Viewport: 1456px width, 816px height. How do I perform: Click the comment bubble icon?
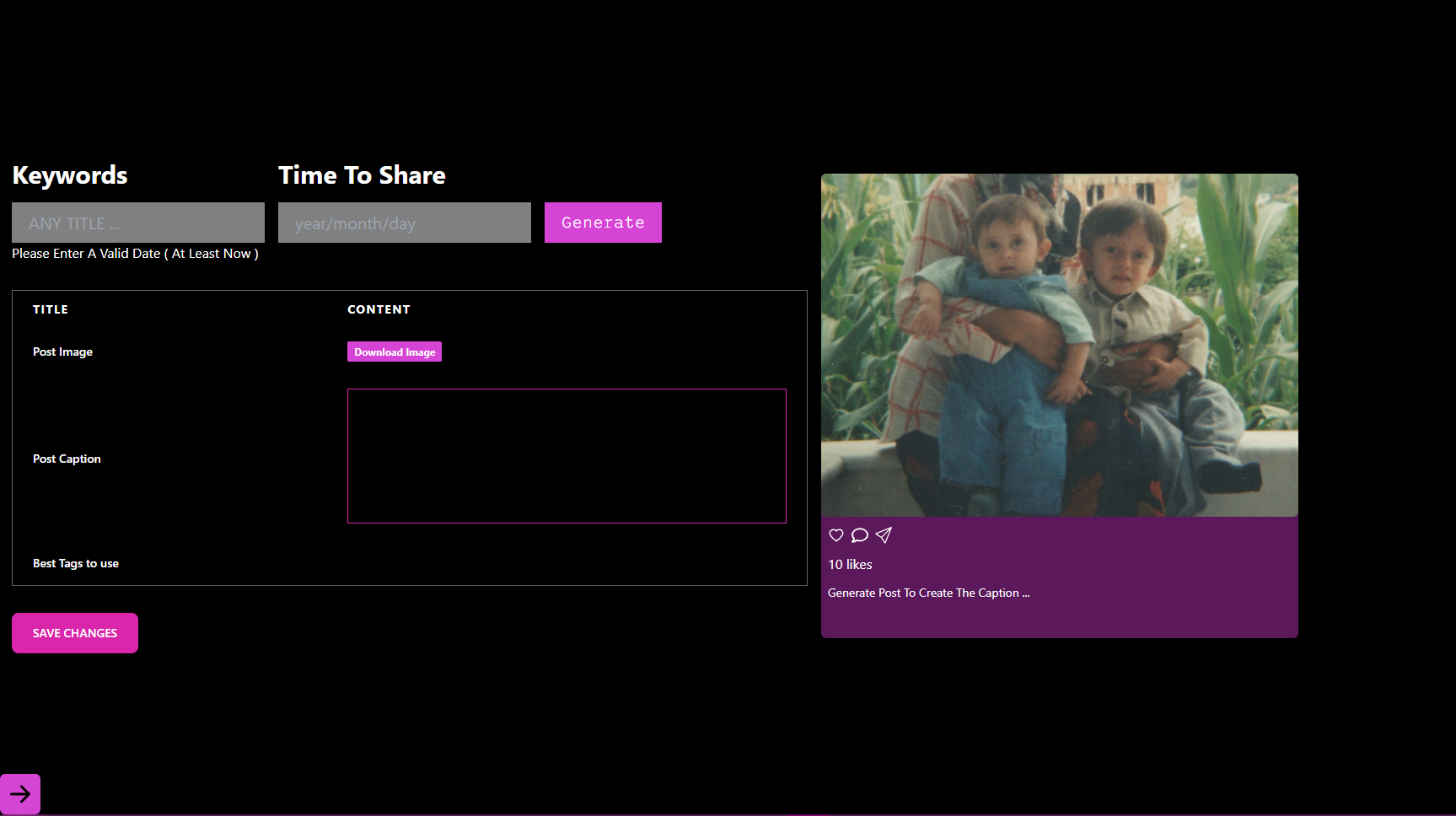coord(860,535)
